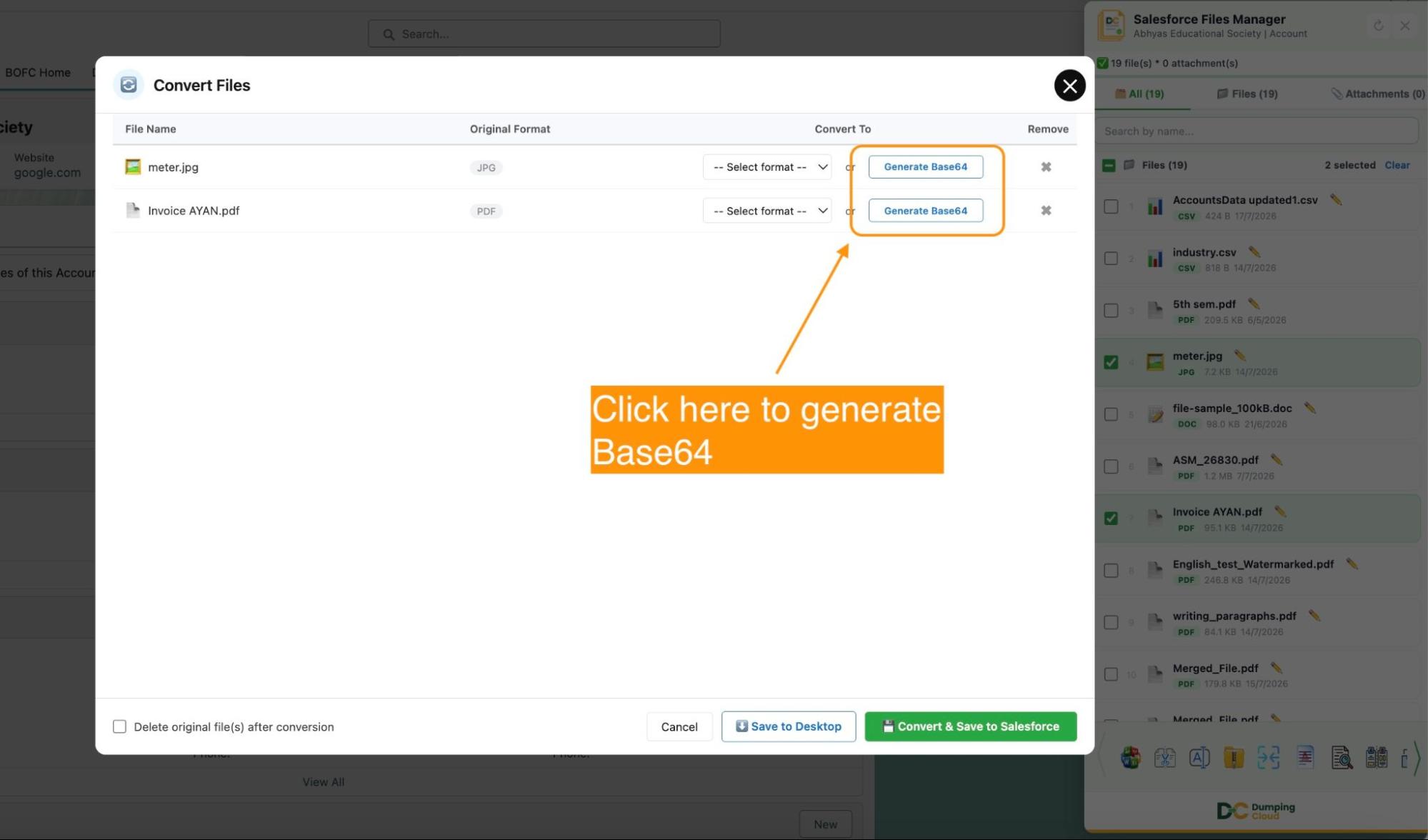Click the chart icon of industry.csv in panel
This screenshot has height=840, width=1428.
tap(1155, 258)
